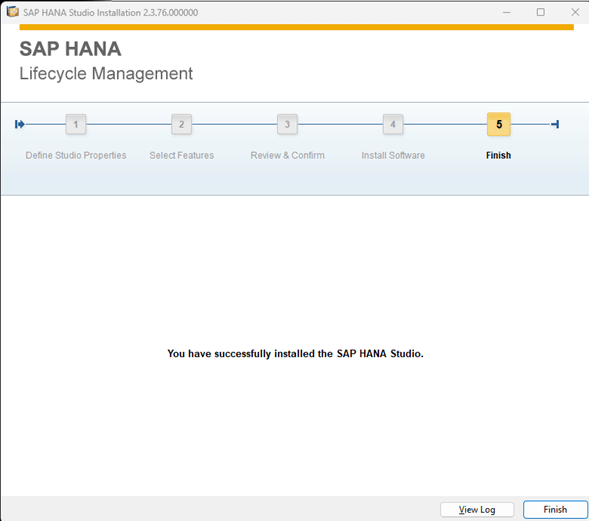Click the wizard end marker icon
This screenshot has width=589, height=521.
click(x=555, y=124)
